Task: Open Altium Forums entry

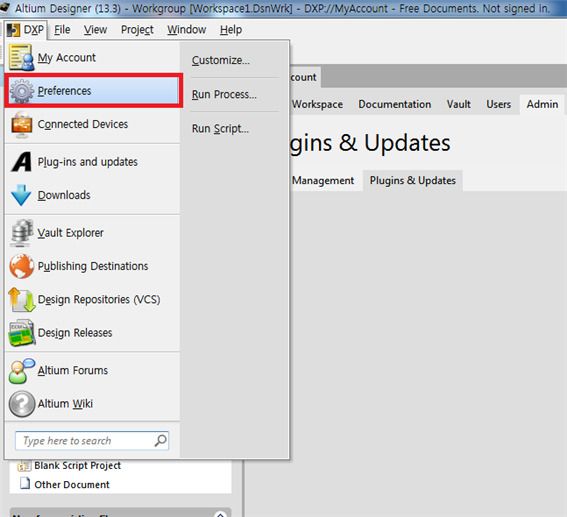Action: tap(92, 371)
